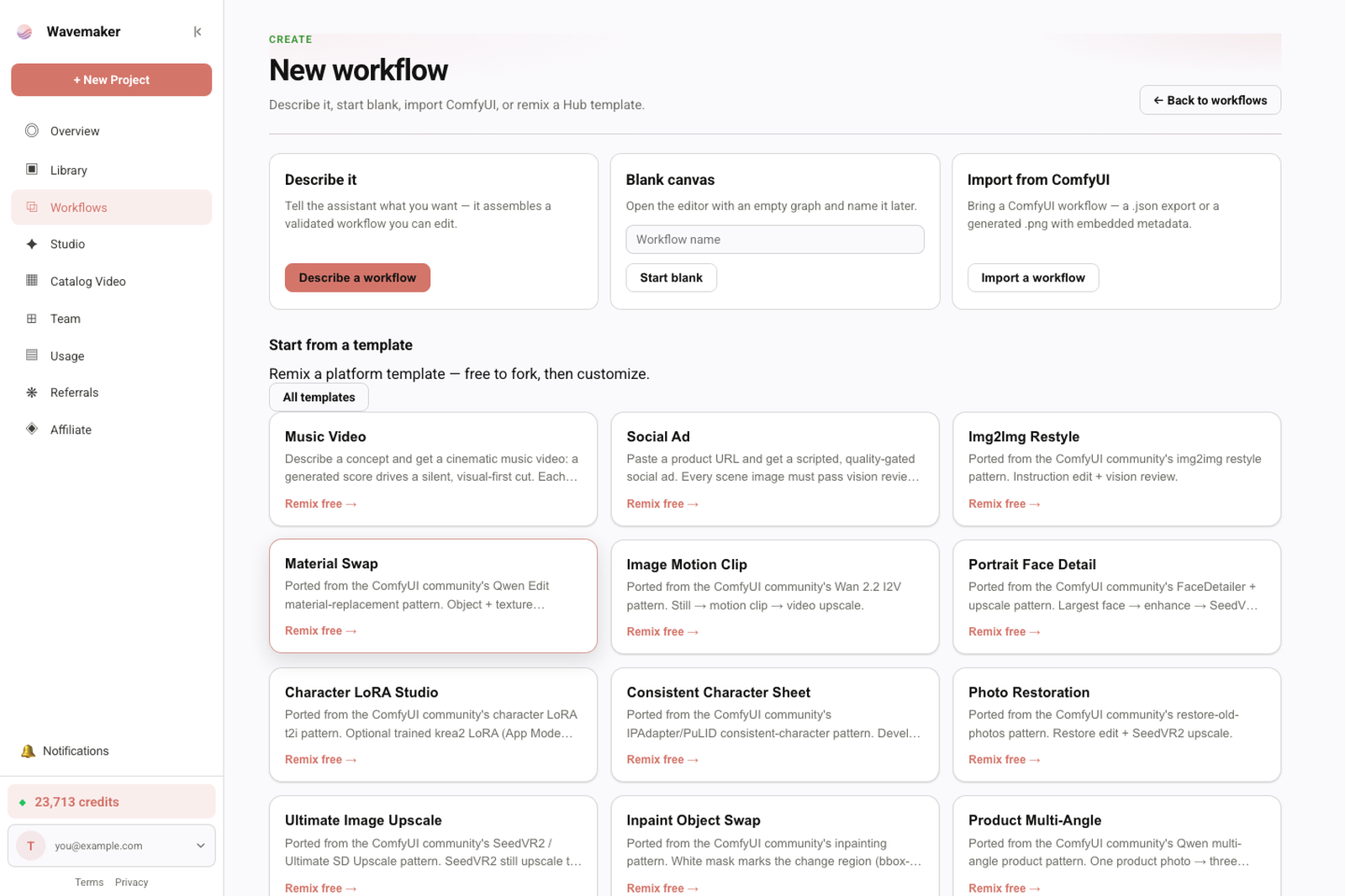Remix free the Music Video template
The width and height of the screenshot is (1345, 896).
coord(320,503)
